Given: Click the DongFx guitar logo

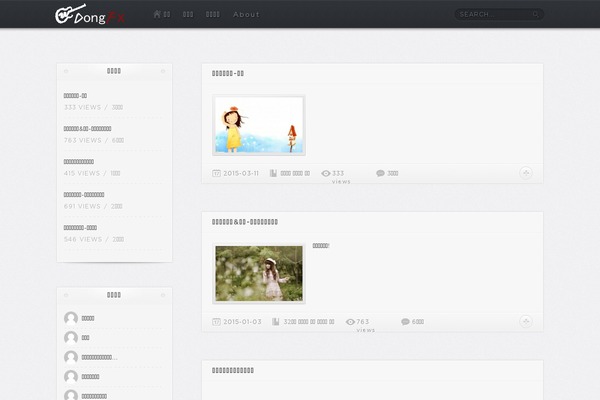Looking at the screenshot, I should tap(90, 14).
